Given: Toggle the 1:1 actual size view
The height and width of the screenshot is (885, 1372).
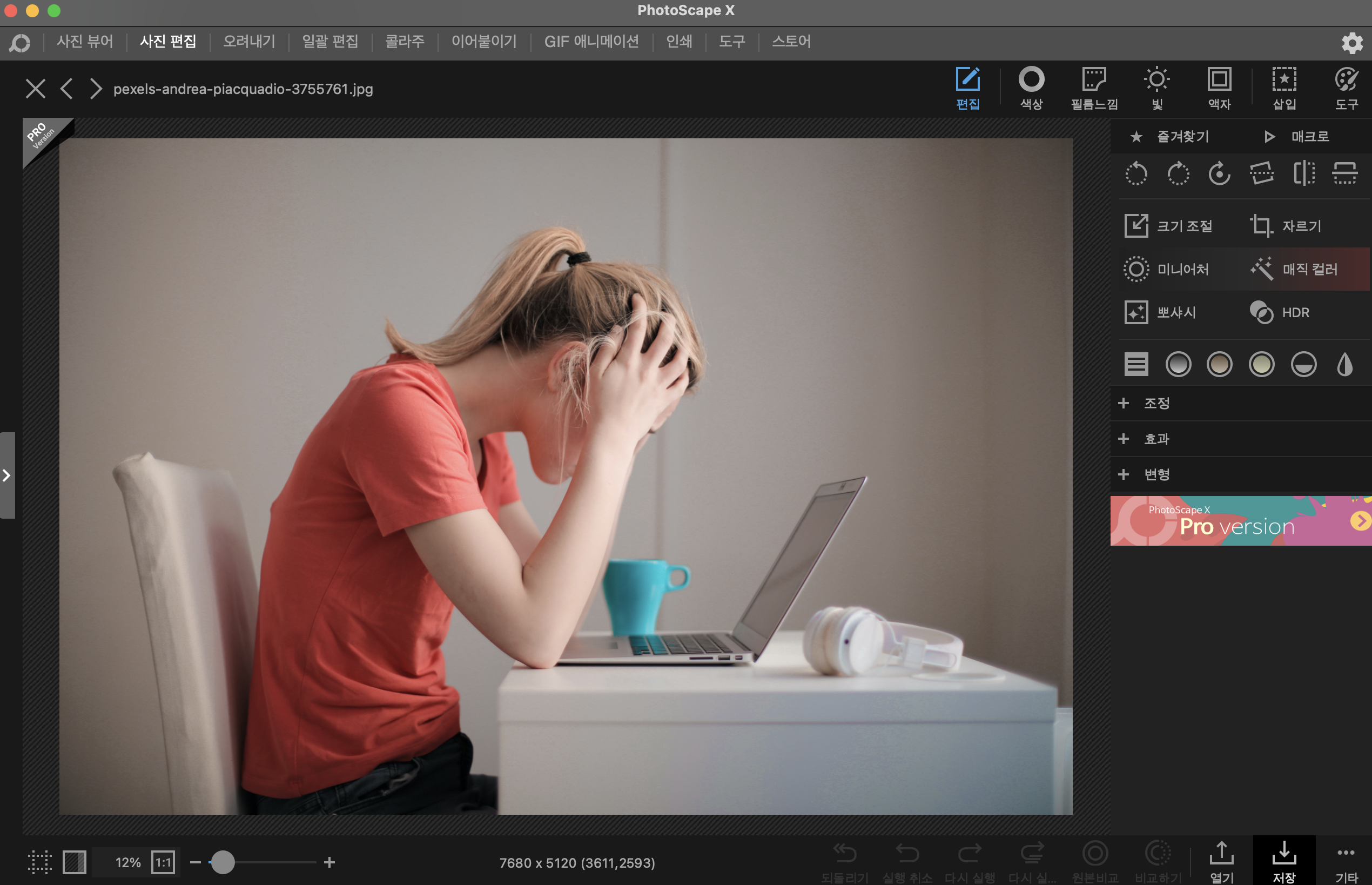Looking at the screenshot, I should 163,862.
